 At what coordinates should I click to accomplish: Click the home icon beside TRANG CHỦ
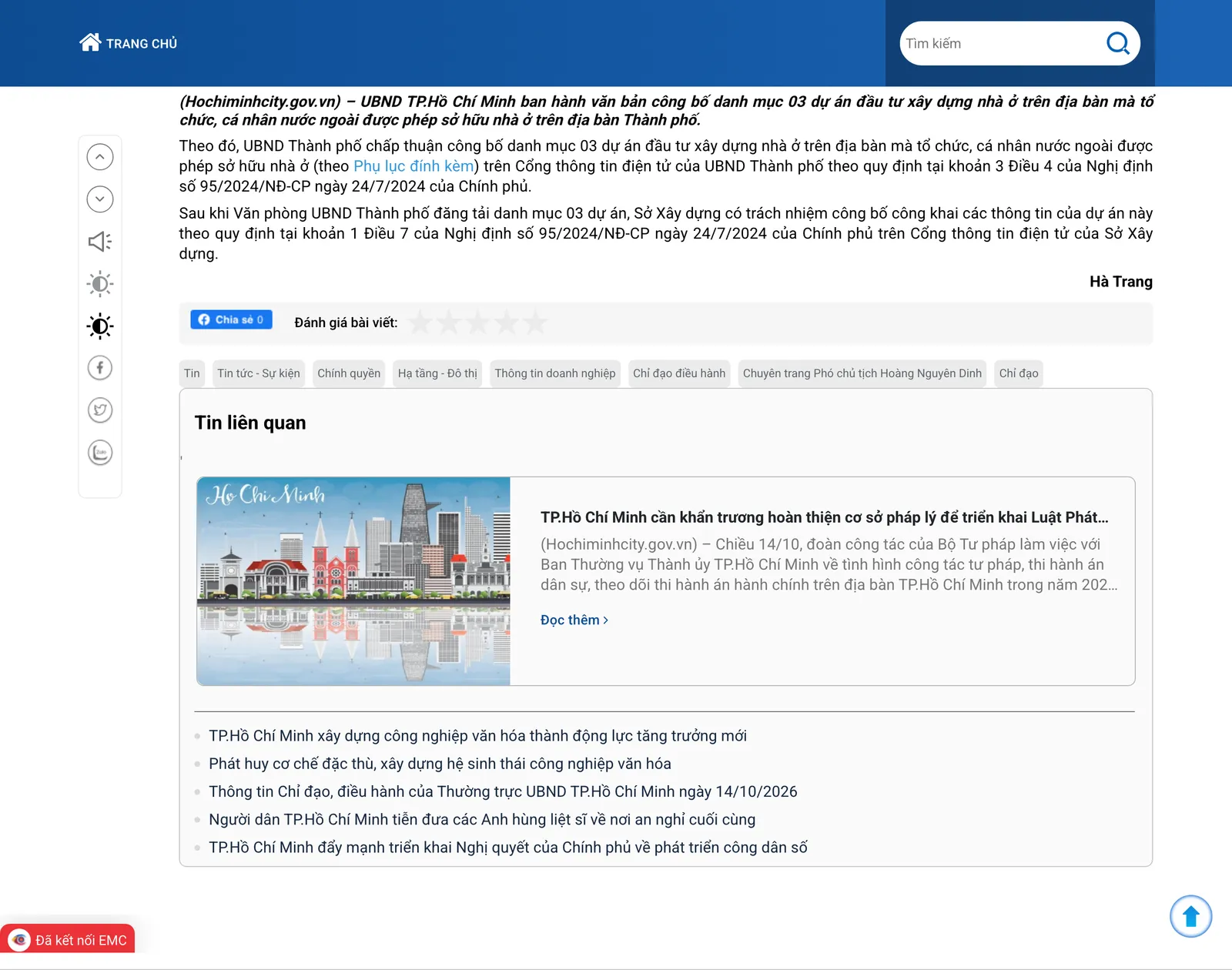[x=90, y=42]
